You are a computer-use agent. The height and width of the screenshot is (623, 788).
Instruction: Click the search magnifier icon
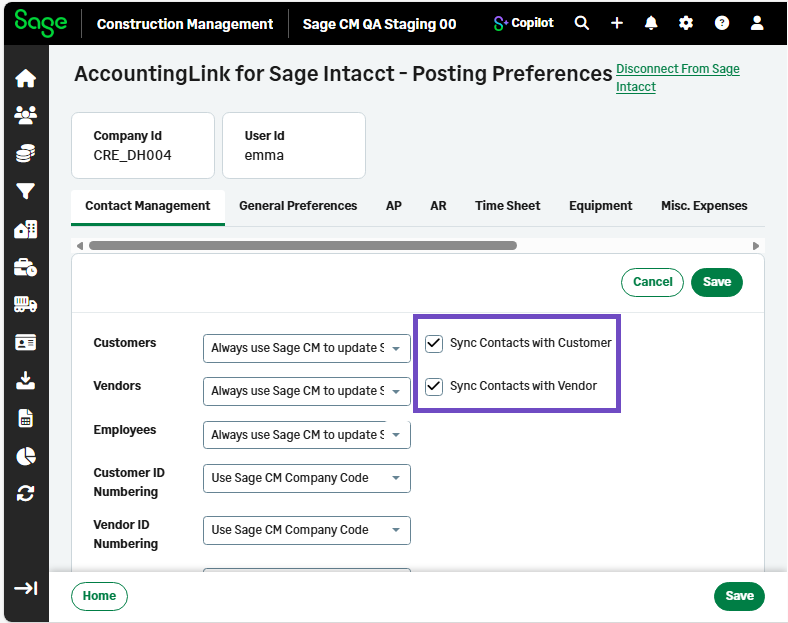click(582, 23)
